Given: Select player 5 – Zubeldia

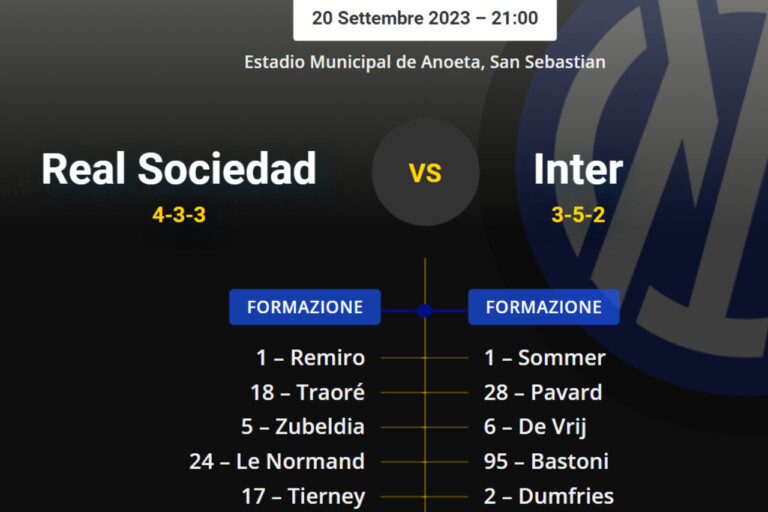Looking at the screenshot, I should pyautogui.click(x=303, y=427).
